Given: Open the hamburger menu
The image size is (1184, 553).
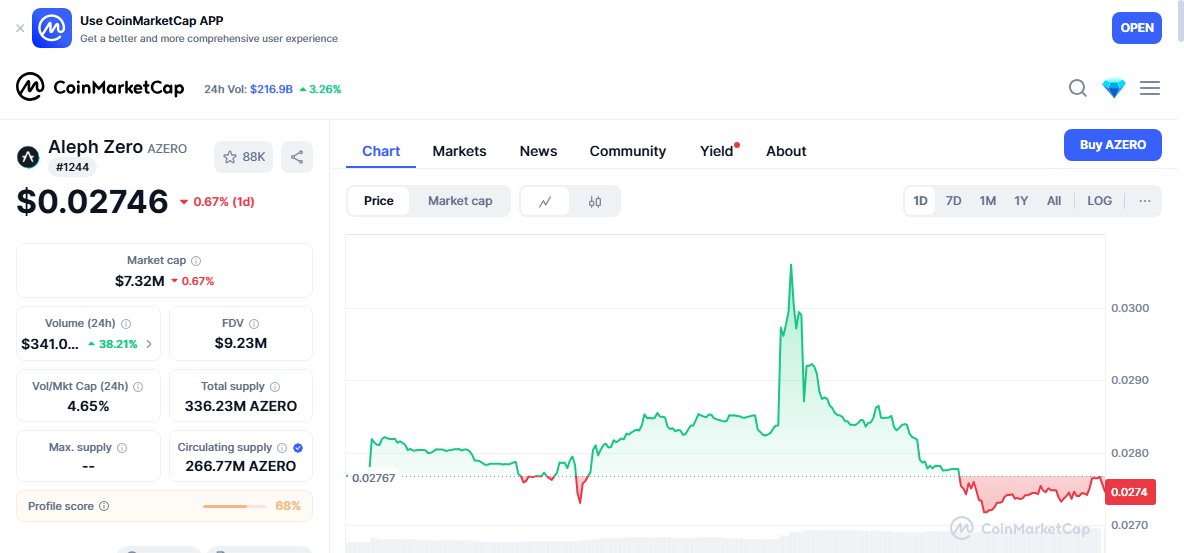Looking at the screenshot, I should [1150, 88].
